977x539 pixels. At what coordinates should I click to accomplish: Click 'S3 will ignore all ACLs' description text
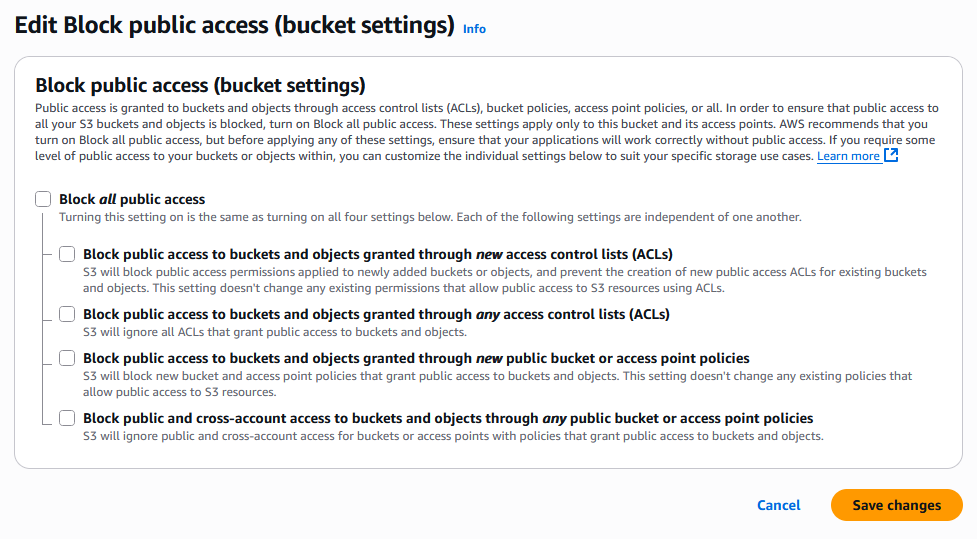pyautogui.click(x=275, y=332)
